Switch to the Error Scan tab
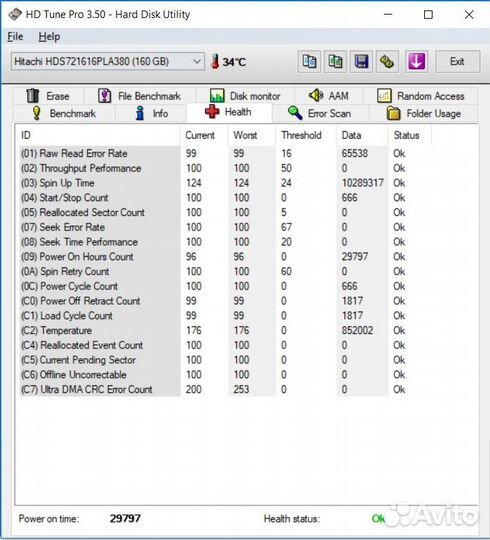 (x=320, y=113)
